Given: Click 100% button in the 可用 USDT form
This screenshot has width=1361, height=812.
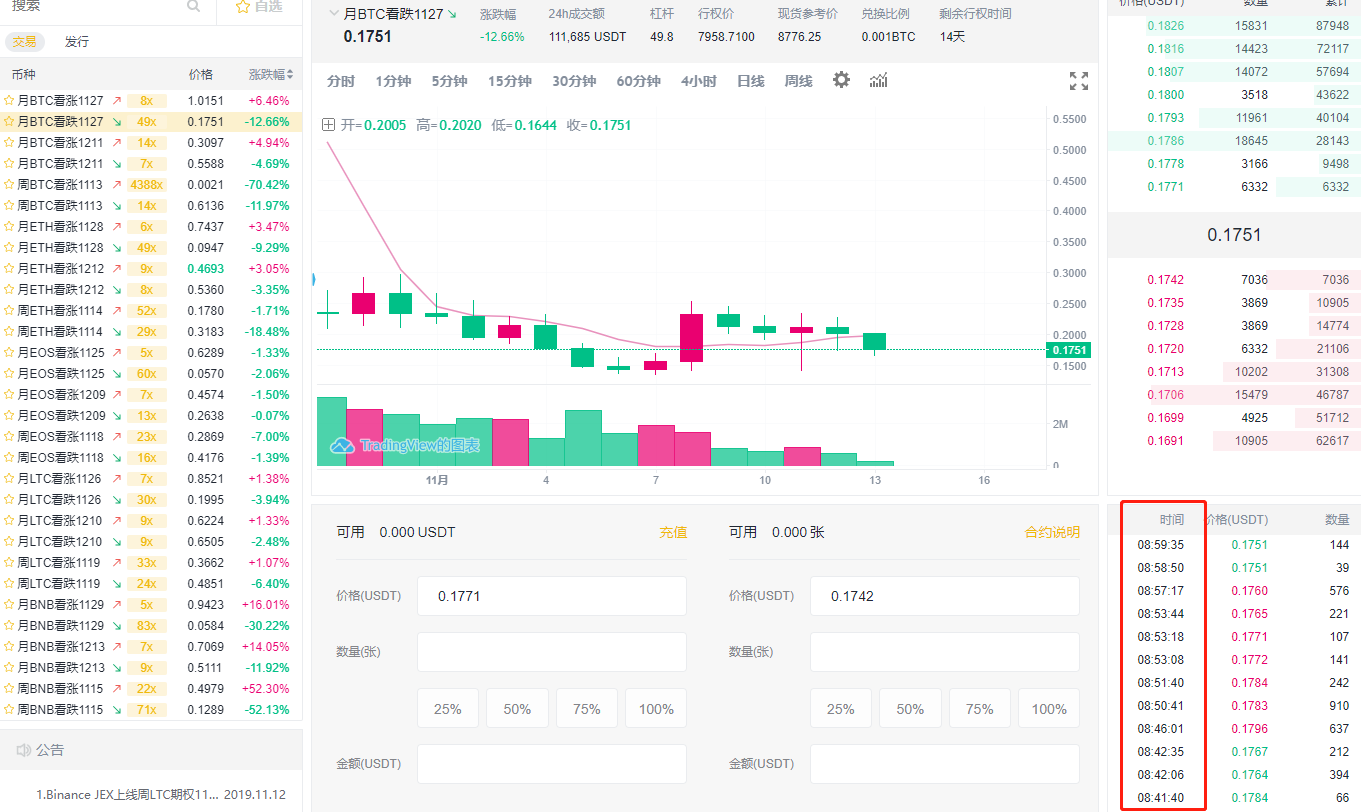Looking at the screenshot, I should coord(656,709).
